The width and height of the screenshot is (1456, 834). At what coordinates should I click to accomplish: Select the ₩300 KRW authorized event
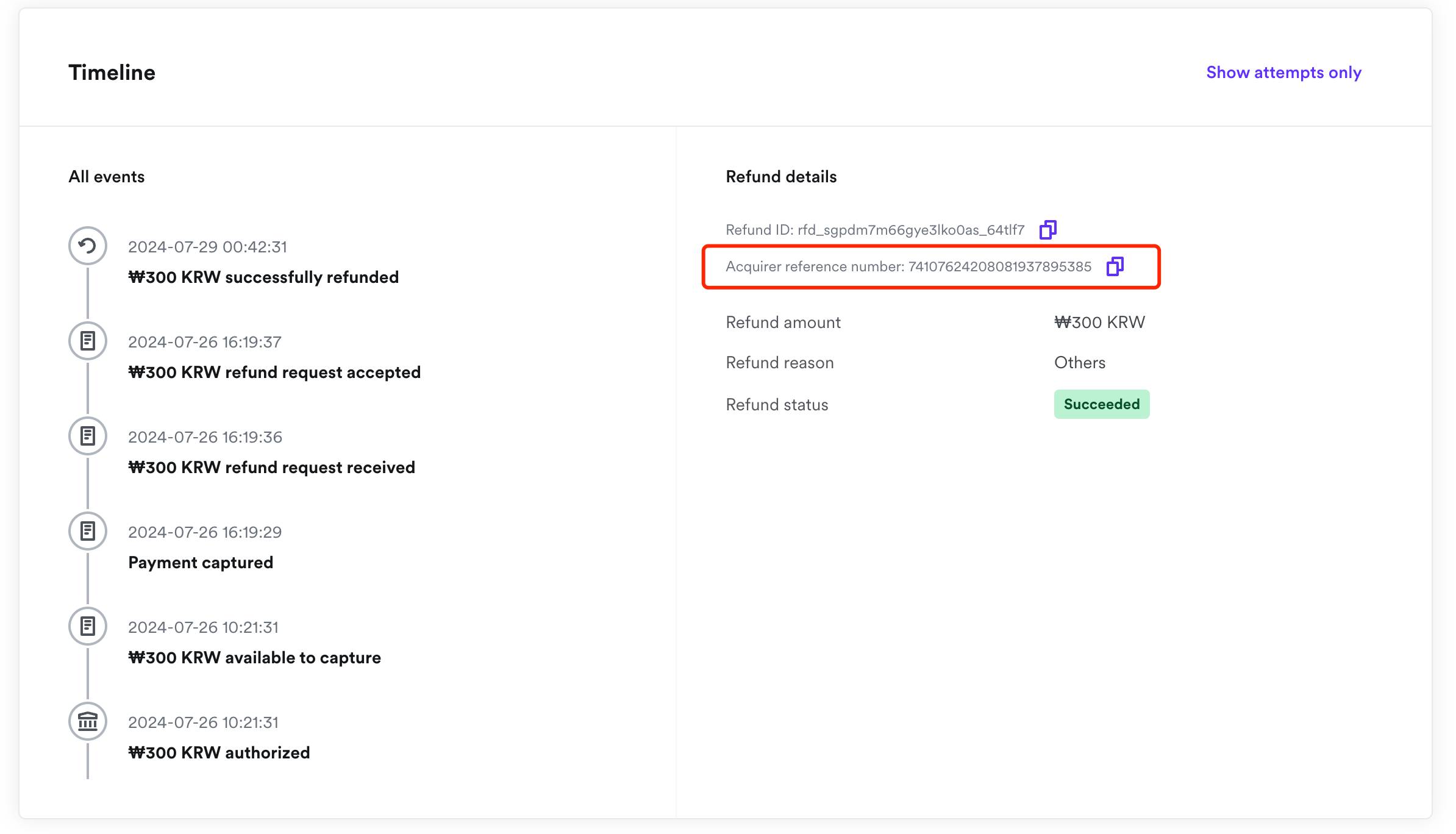219,752
